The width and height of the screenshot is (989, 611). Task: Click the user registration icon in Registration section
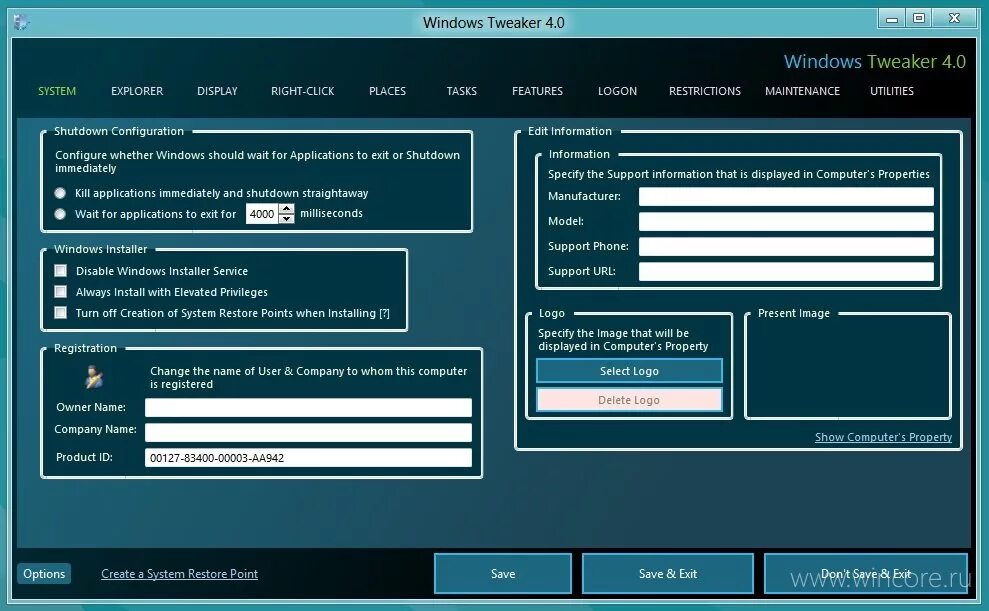(92, 377)
